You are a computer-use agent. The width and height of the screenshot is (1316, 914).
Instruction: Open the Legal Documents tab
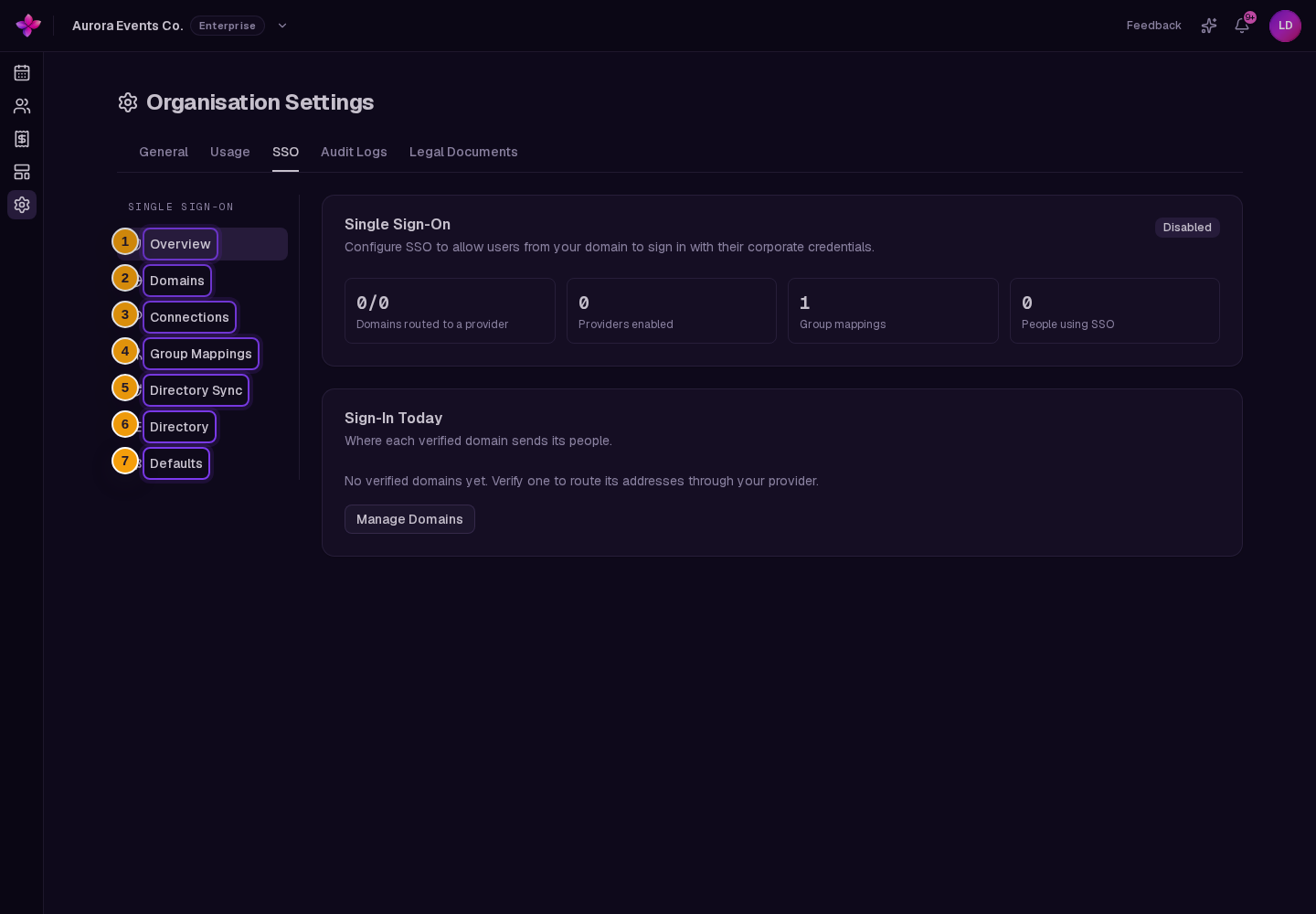pyautogui.click(x=463, y=152)
